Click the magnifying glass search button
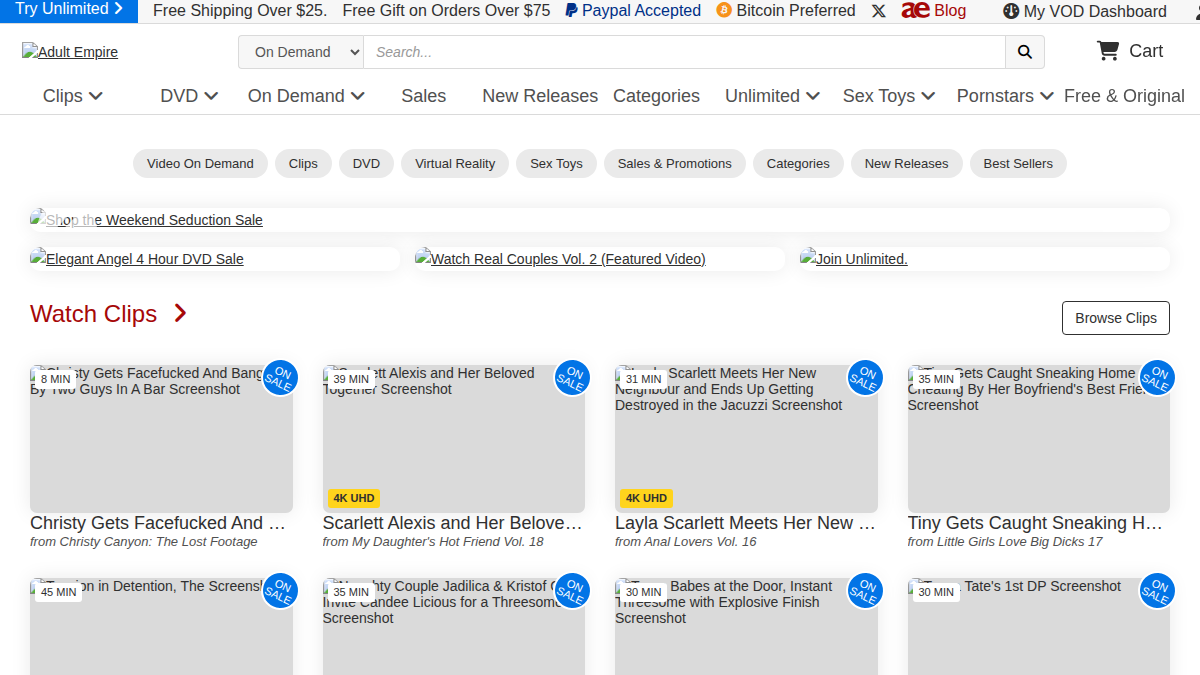The width and height of the screenshot is (1200, 675). click(1024, 52)
